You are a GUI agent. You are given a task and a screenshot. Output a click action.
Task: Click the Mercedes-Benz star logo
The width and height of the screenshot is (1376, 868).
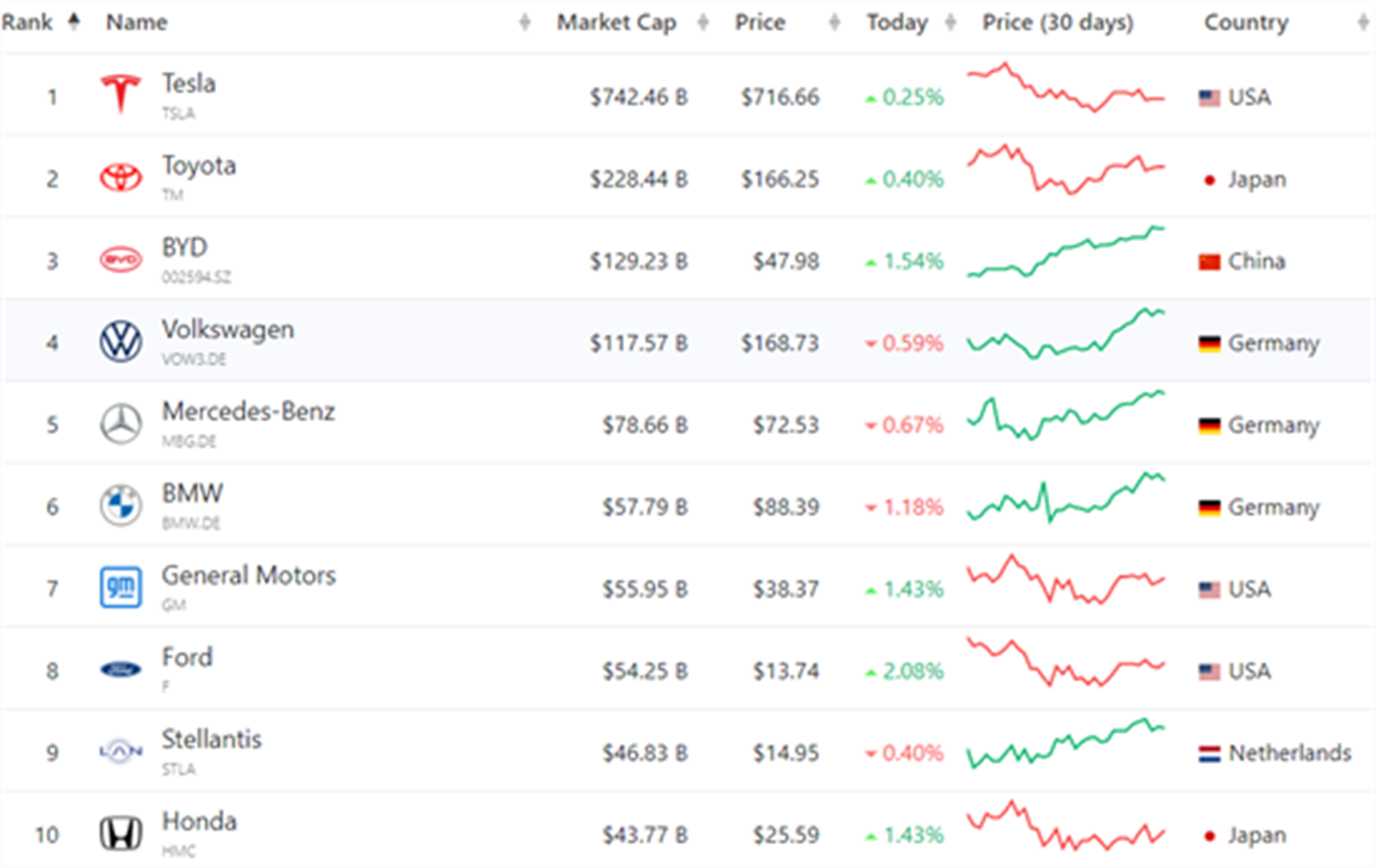[x=121, y=423]
